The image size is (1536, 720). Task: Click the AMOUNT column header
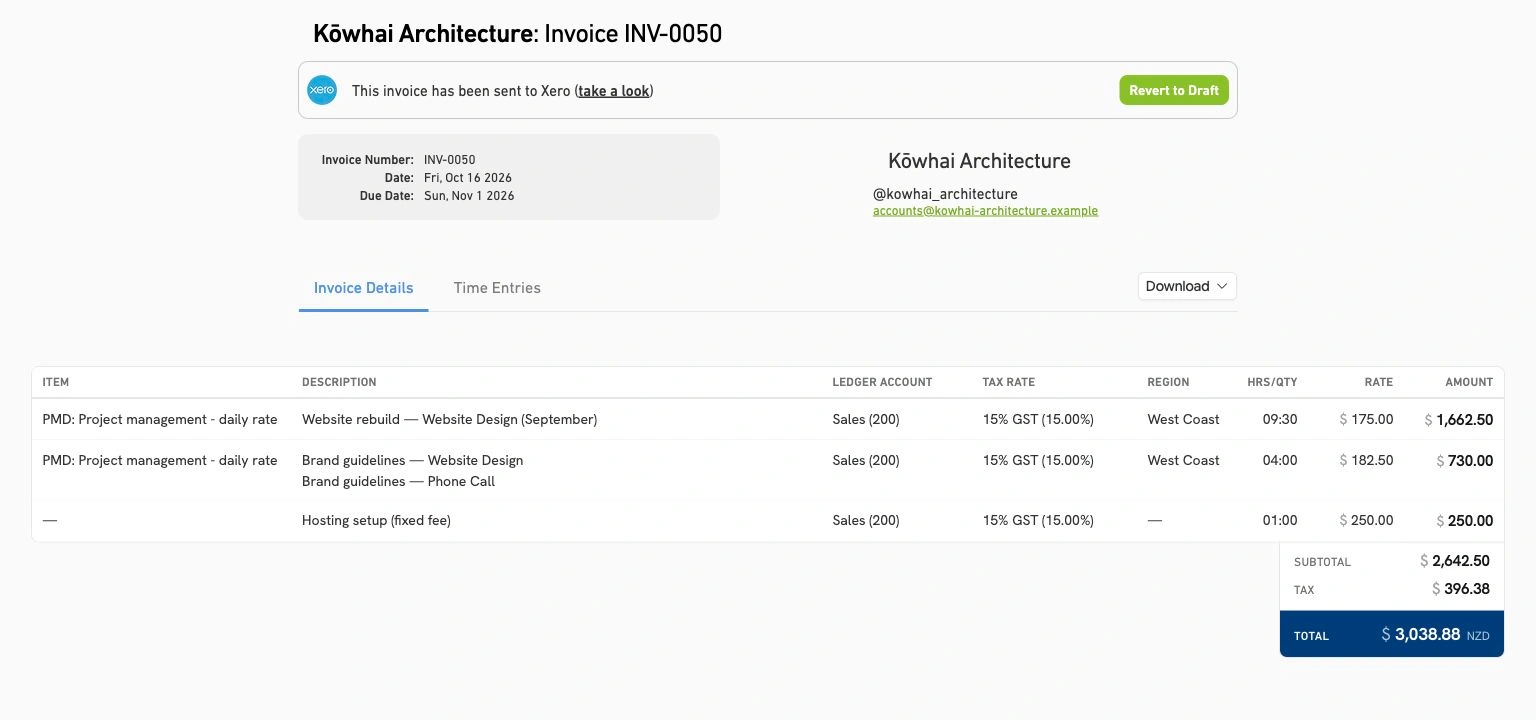point(1469,382)
